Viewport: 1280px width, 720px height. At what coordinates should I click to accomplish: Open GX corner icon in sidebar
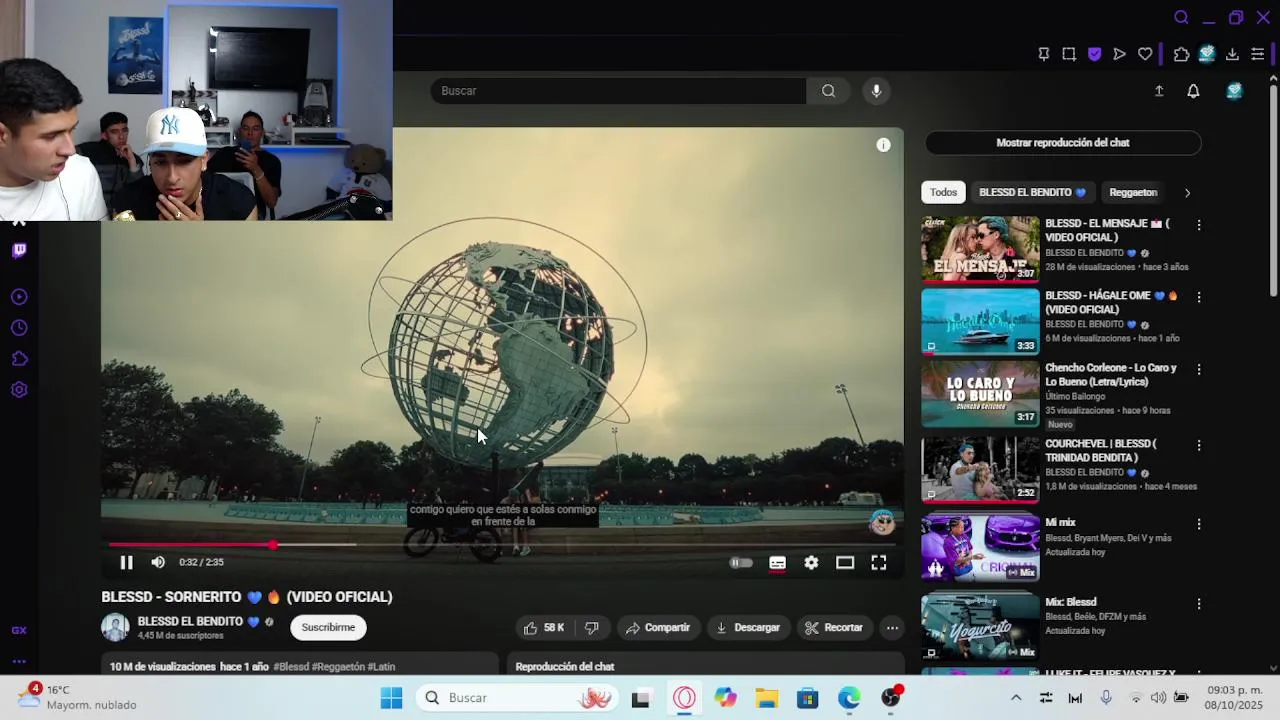point(19,631)
